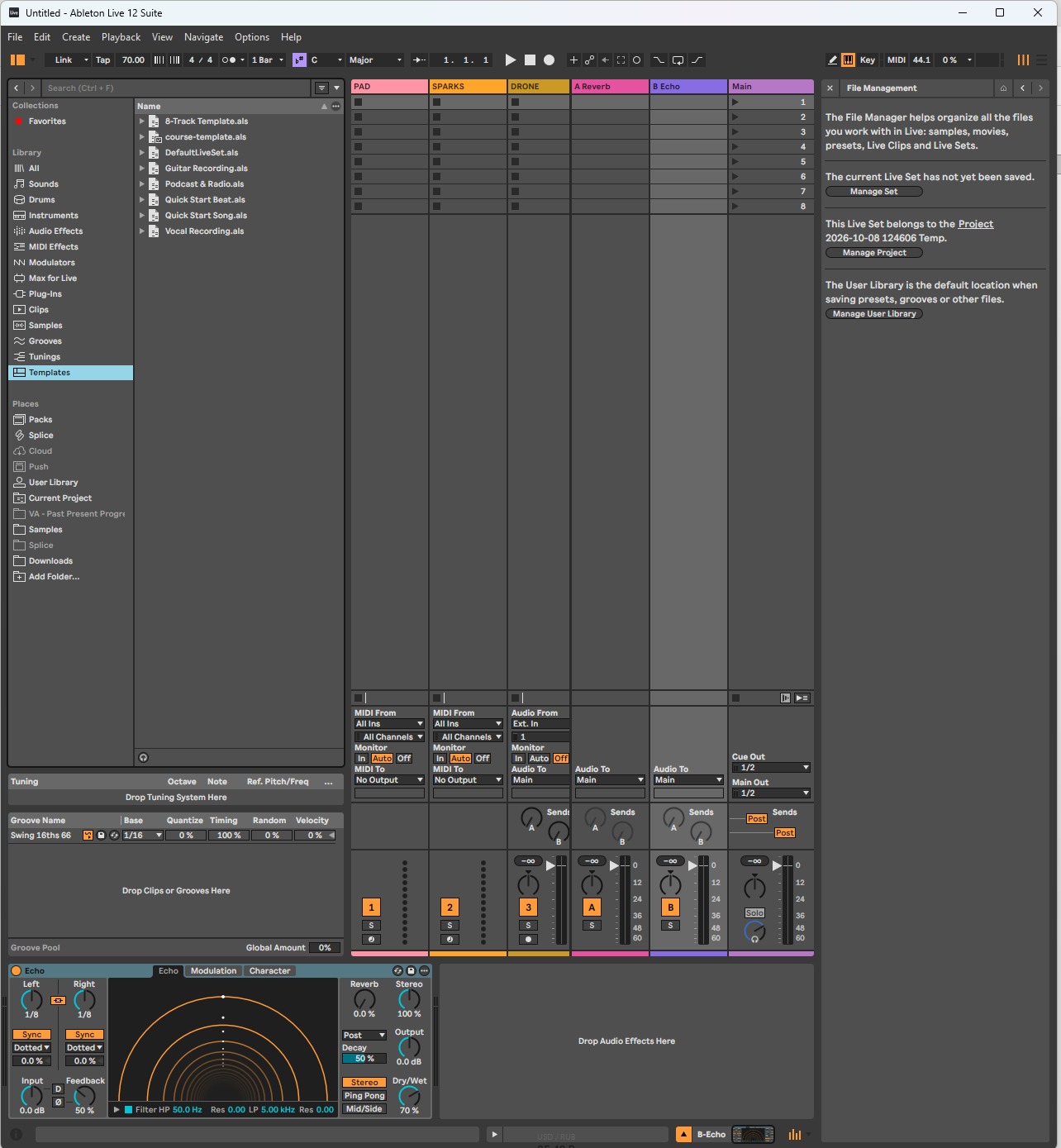The height and width of the screenshot is (1148, 1061).
Task: Open the Create menu
Action: click(76, 37)
